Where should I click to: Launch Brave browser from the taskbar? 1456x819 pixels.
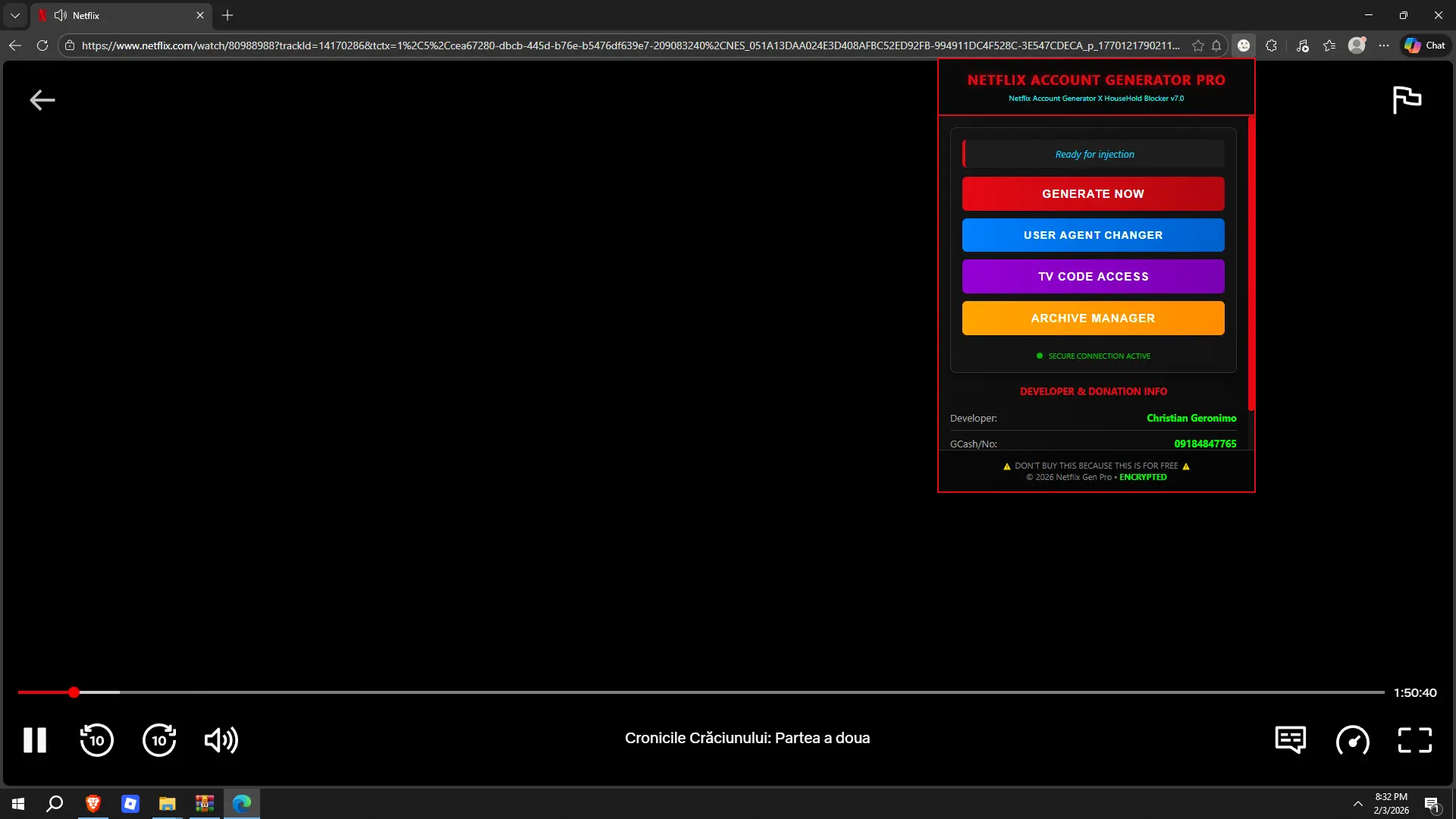[x=93, y=804]
